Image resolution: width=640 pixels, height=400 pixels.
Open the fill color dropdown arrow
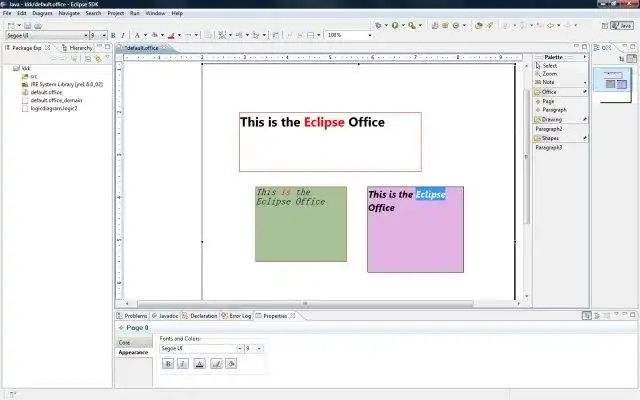pos(162,36)
